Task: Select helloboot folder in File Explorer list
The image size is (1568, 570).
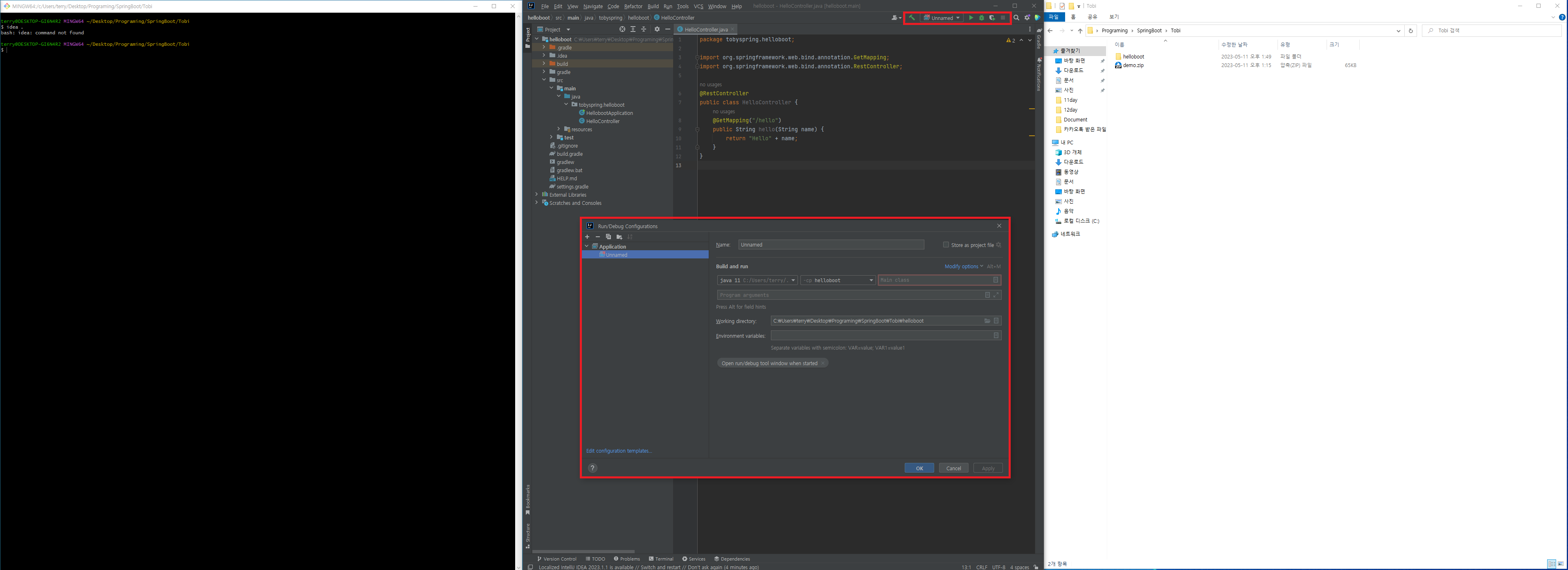Action: (x=1130, y=56)
